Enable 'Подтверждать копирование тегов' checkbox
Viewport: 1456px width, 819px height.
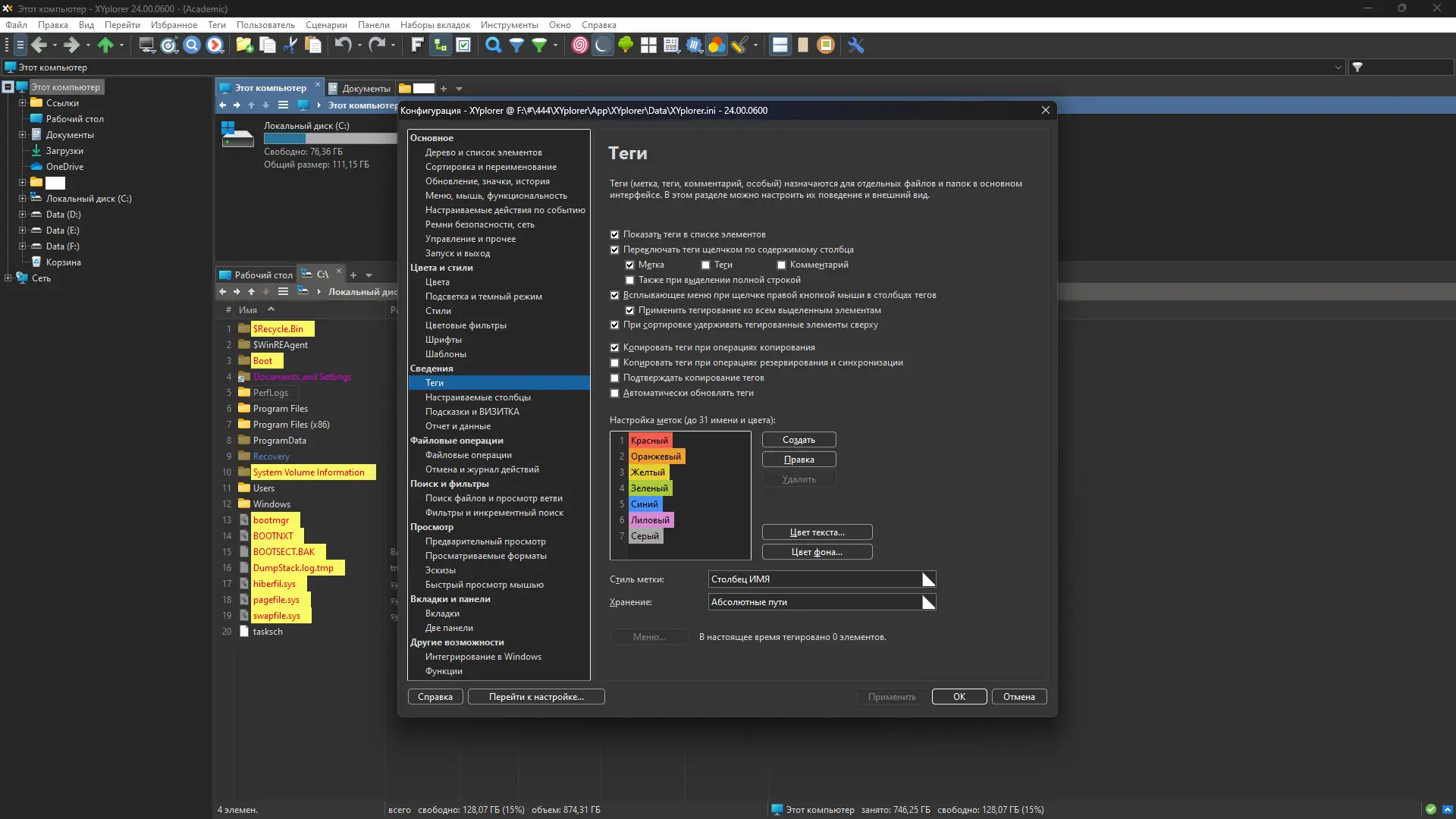click(x=615, y=378)
